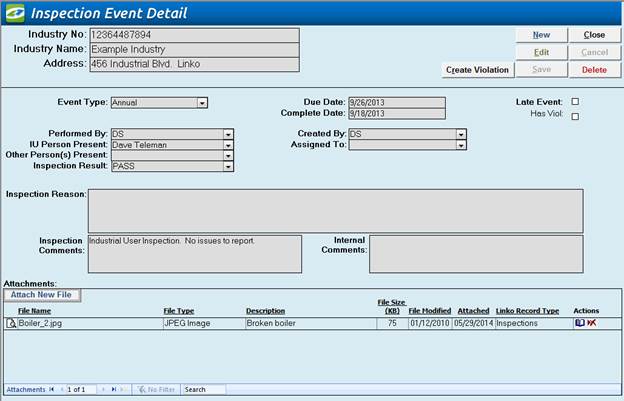The image size is (624, 401).
Task: Expand the Event Type dropdown
Action: point(202,102)
